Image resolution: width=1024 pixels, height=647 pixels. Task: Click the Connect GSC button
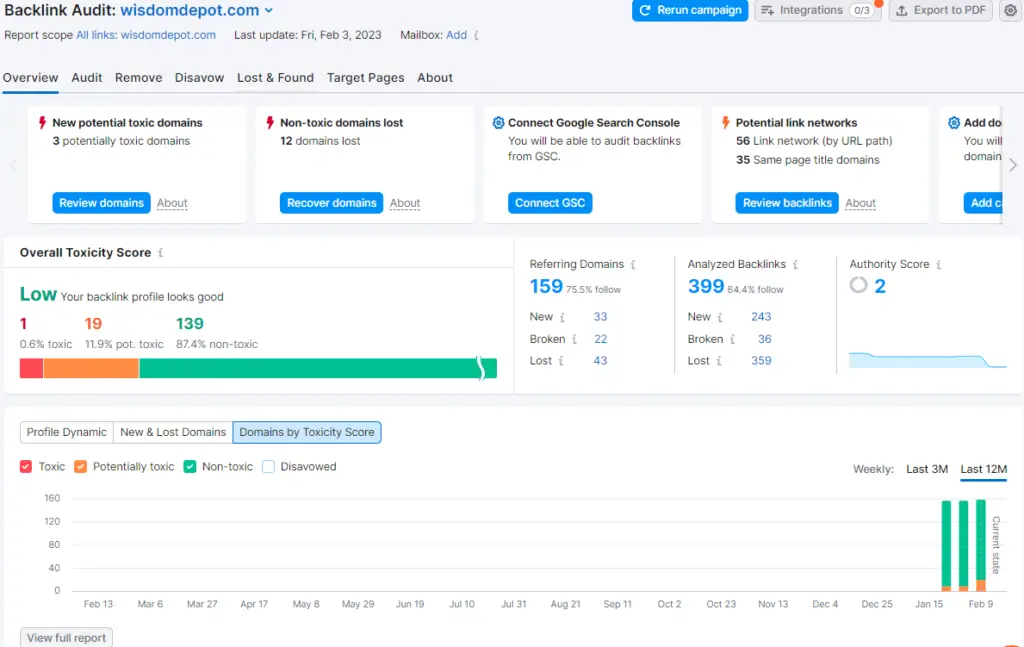click(x=550, y=203)
